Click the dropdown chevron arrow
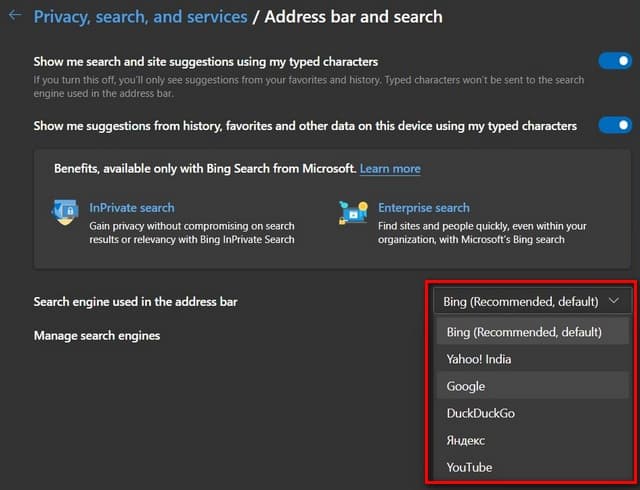Screen dimensions: 640x490 pos(613,301)
